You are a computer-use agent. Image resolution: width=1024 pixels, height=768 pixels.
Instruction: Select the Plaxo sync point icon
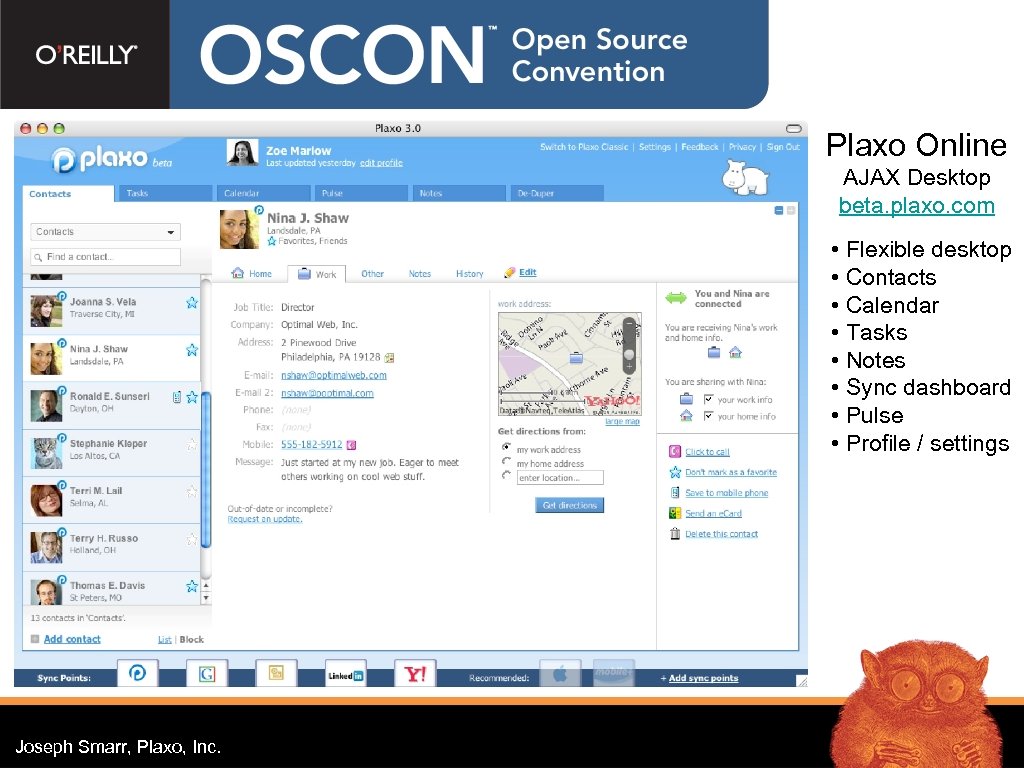coord(137,673)
